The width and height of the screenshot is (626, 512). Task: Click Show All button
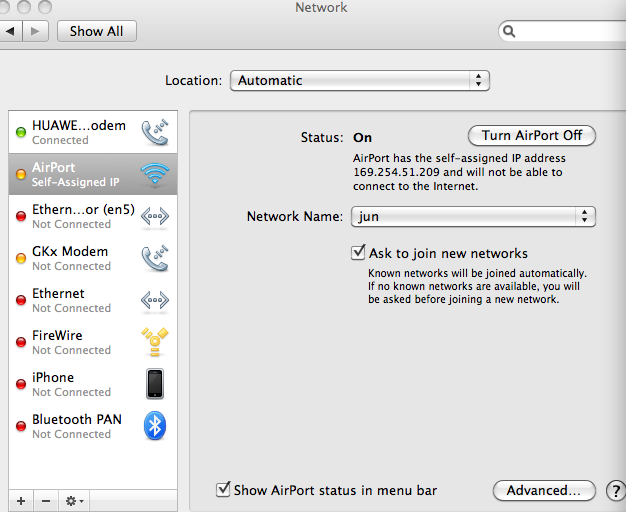point(97,31)
